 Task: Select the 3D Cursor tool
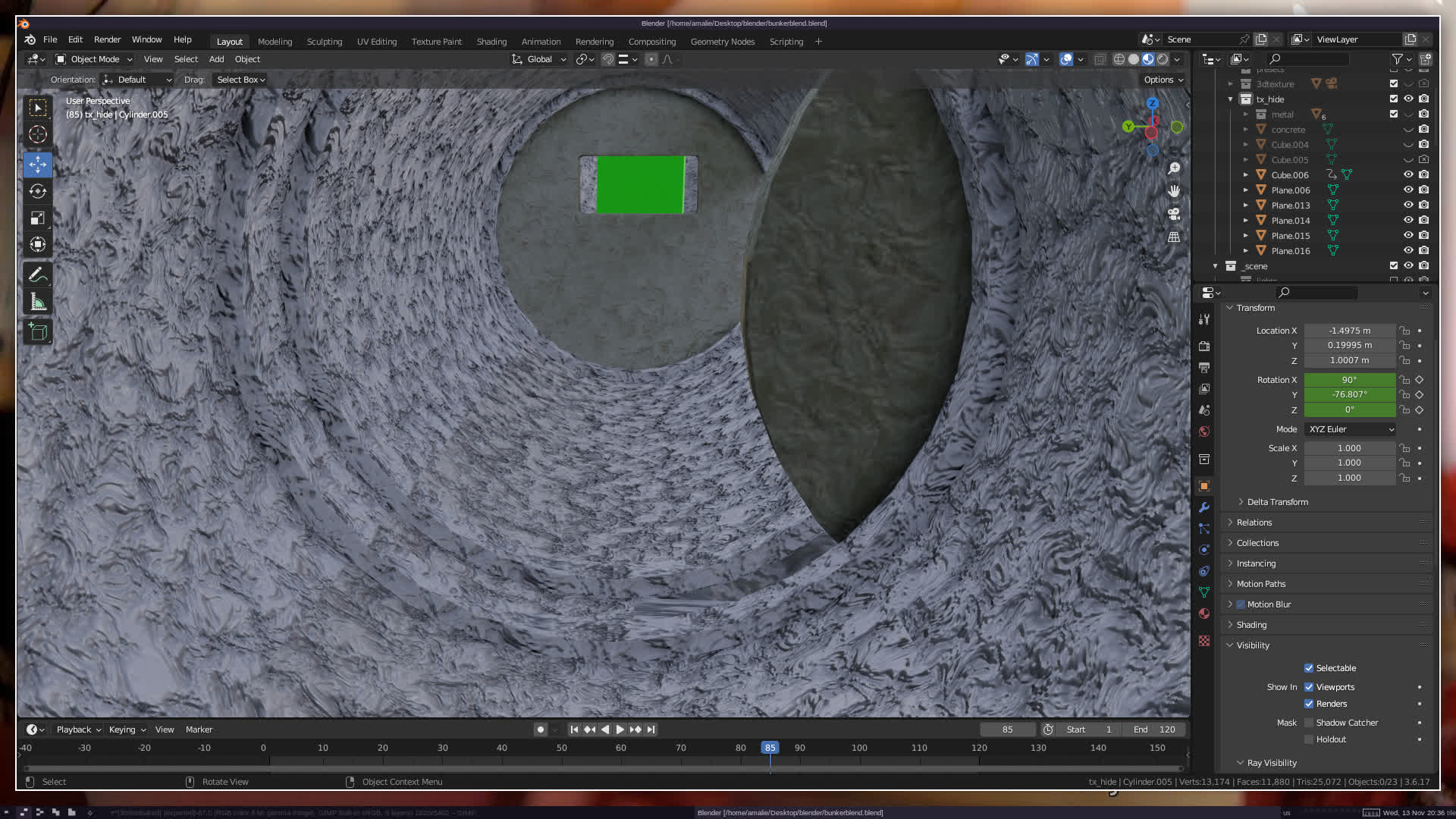(38, 135)
